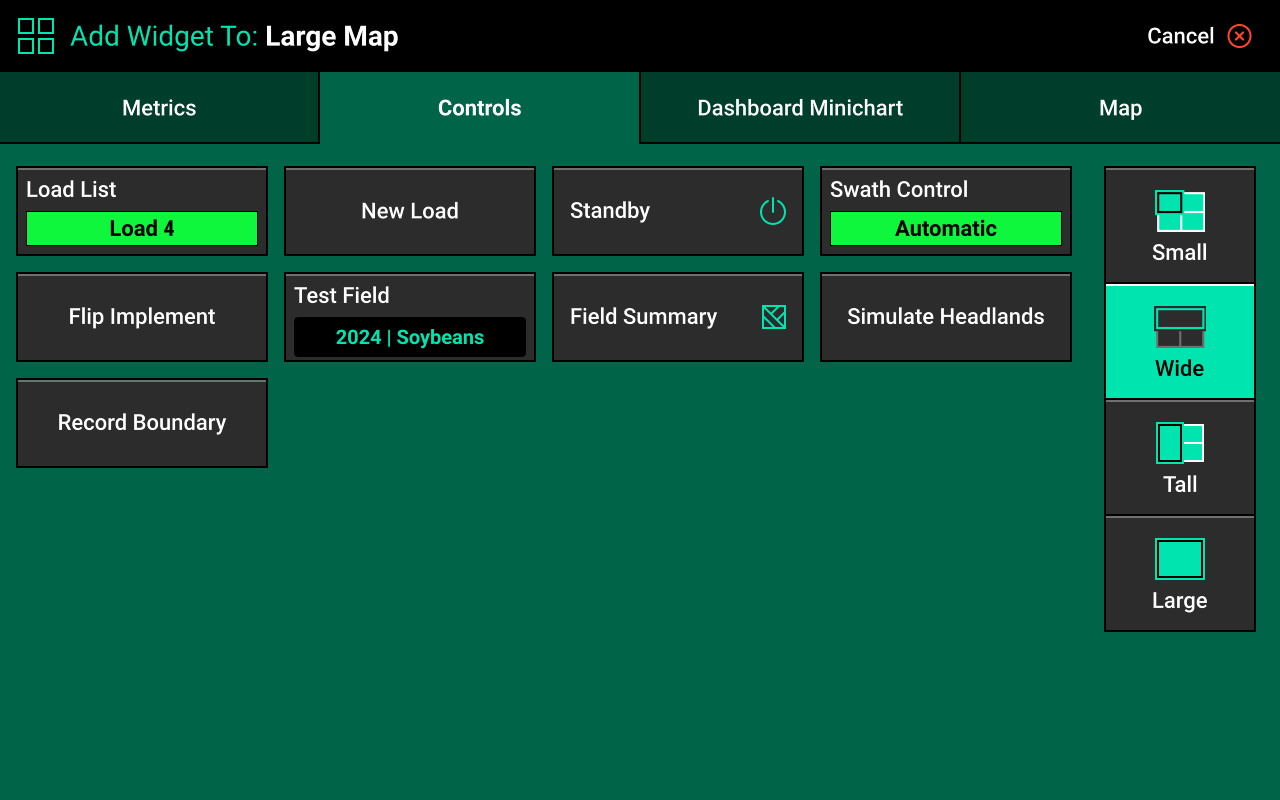
Task: Select the Small widget size icon
Action: tap(1179, 212)
